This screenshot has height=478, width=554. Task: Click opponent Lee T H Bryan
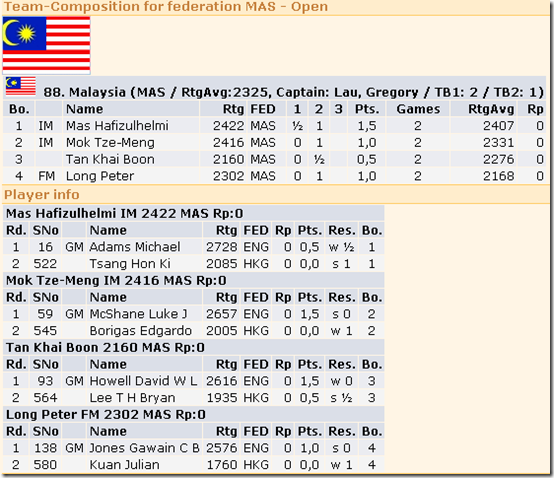tap(132, 398)
